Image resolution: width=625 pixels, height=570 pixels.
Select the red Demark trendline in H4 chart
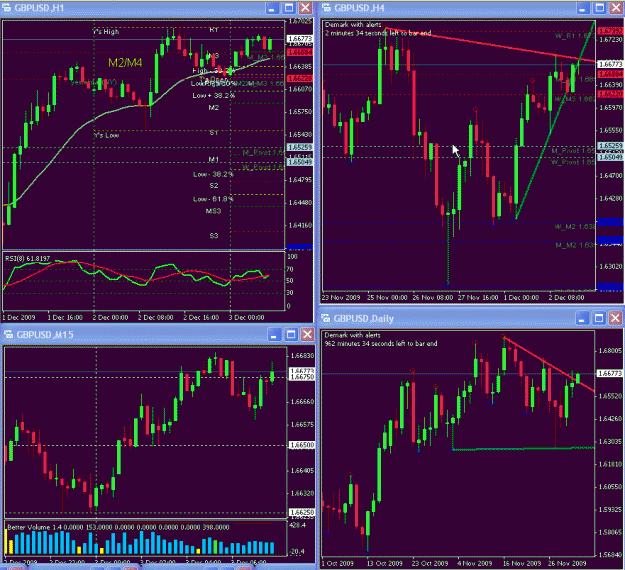pyautogui.click(x=490, y=45)
